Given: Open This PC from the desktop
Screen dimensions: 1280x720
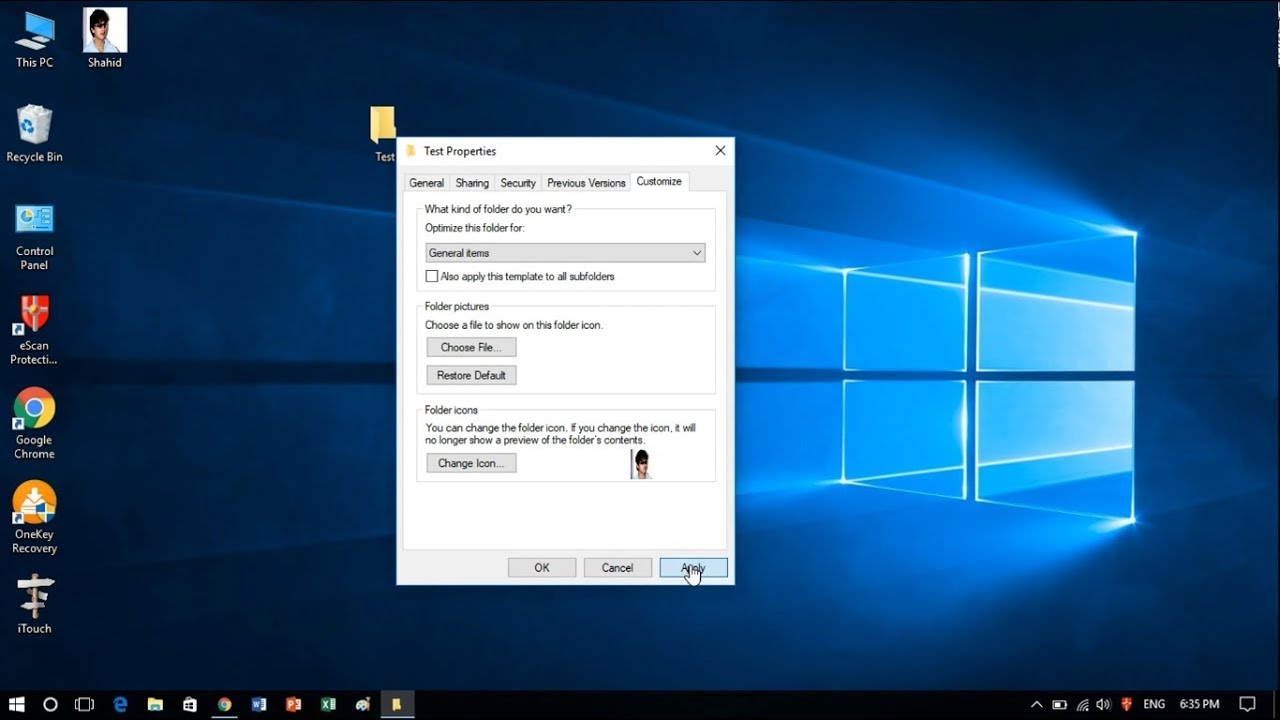Looking at the screenshot, I should click(x=34, y=30).
